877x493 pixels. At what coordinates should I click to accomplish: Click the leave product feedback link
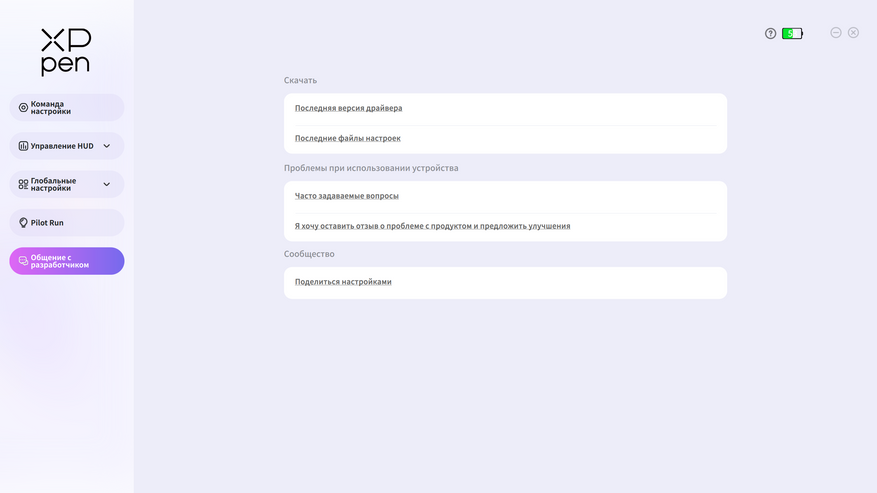[432, 226]
